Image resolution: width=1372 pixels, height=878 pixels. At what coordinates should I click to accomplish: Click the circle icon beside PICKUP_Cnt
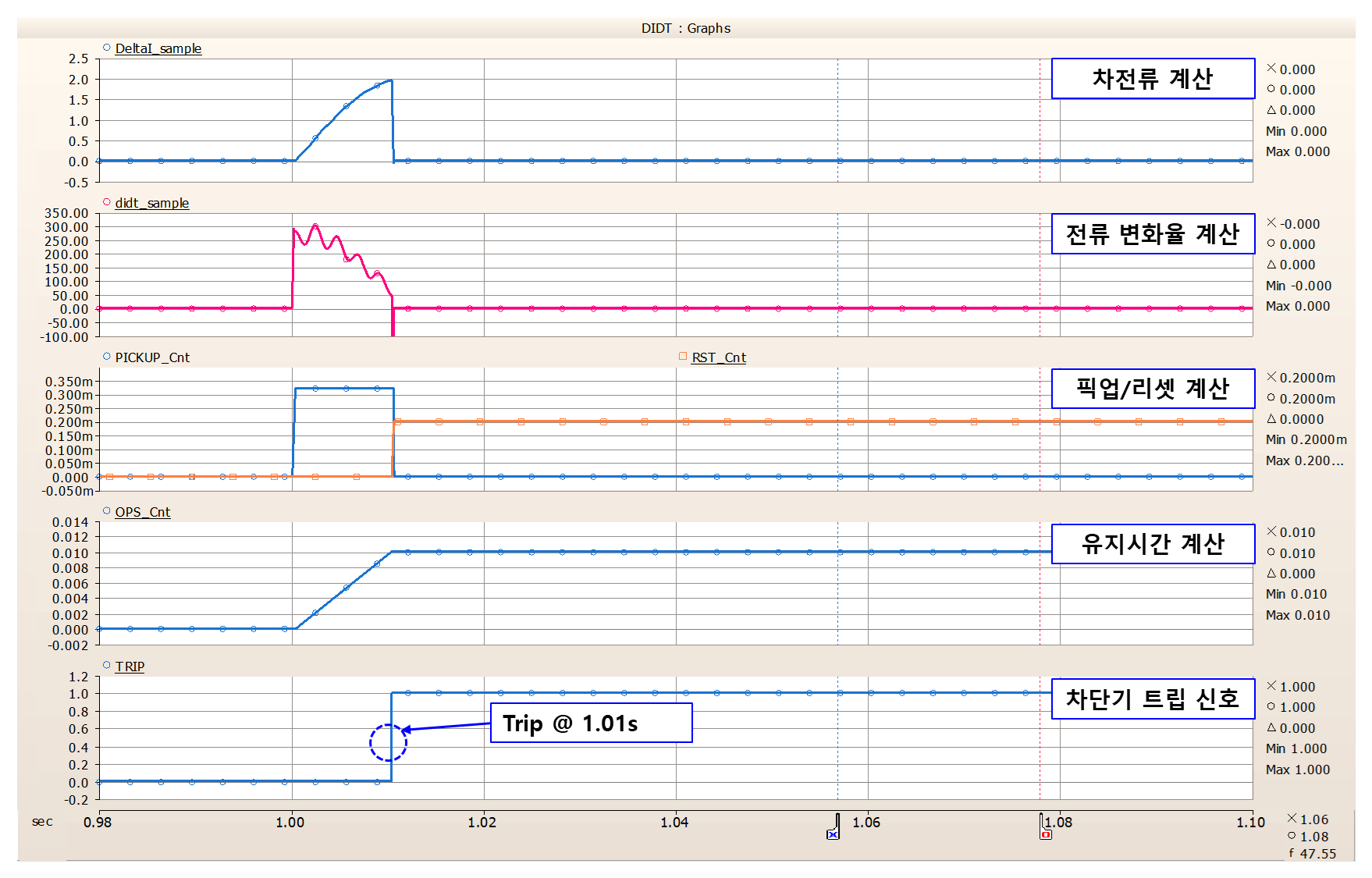click(x=107, y=357)
